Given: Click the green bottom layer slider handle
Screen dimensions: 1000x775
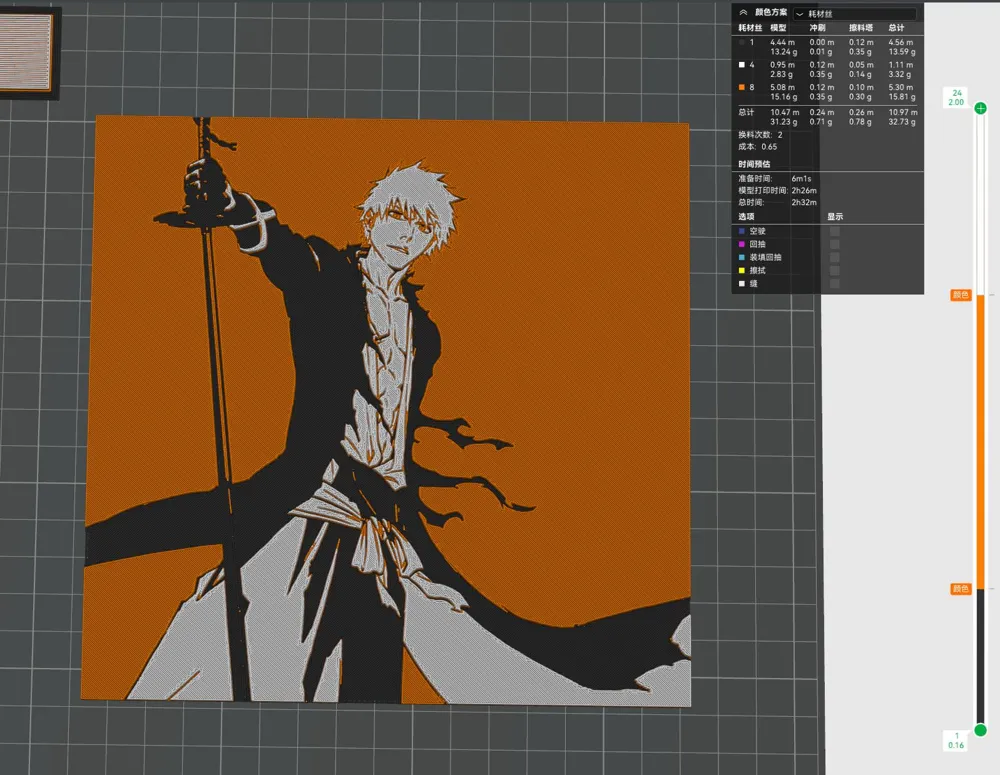Looking at the screenshot, I should [x=981, y=730].
